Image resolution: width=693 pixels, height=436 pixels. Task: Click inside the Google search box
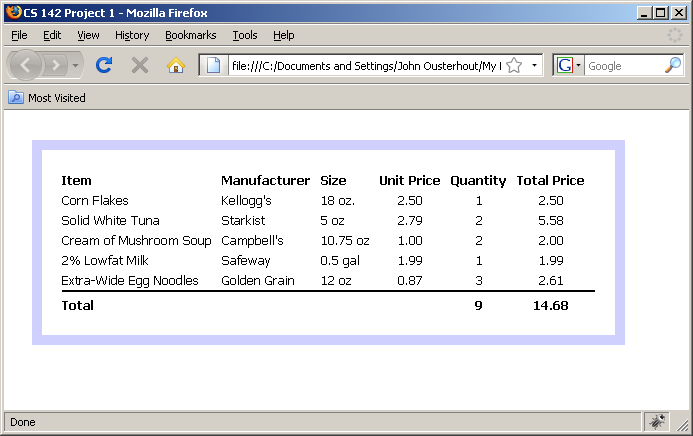[x=624, y=66]
